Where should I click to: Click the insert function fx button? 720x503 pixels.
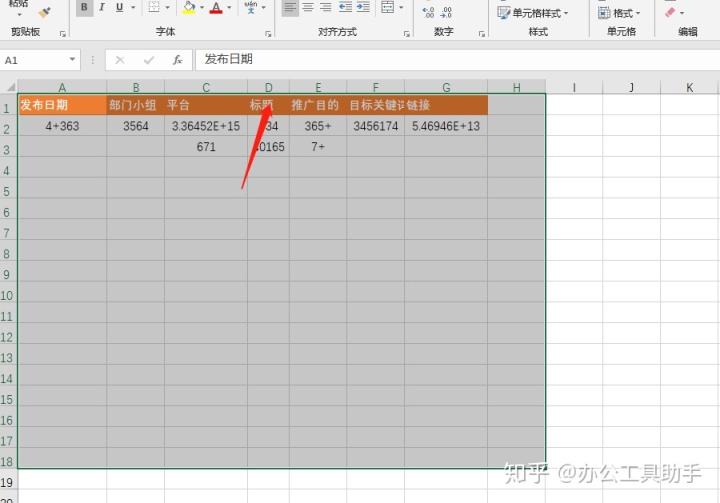(178, 60)
